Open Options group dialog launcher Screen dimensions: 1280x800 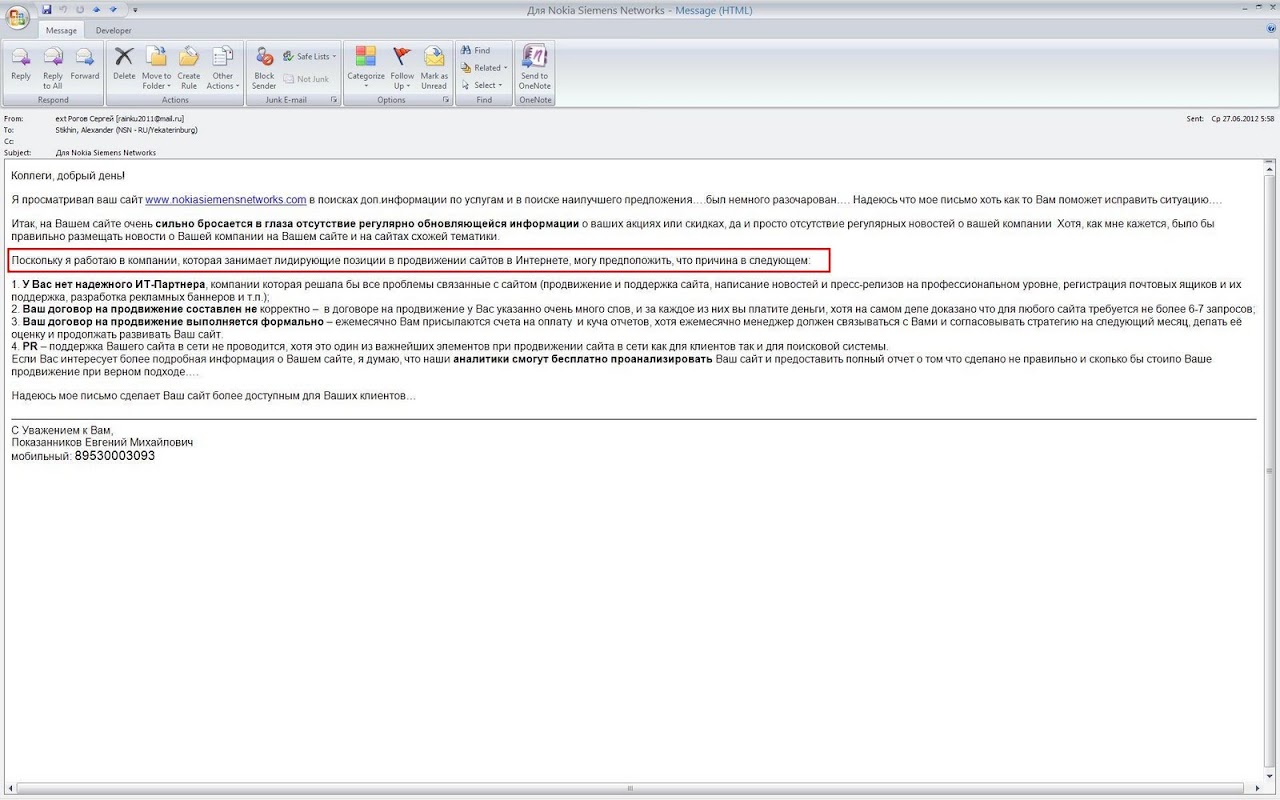pos(446,100)
